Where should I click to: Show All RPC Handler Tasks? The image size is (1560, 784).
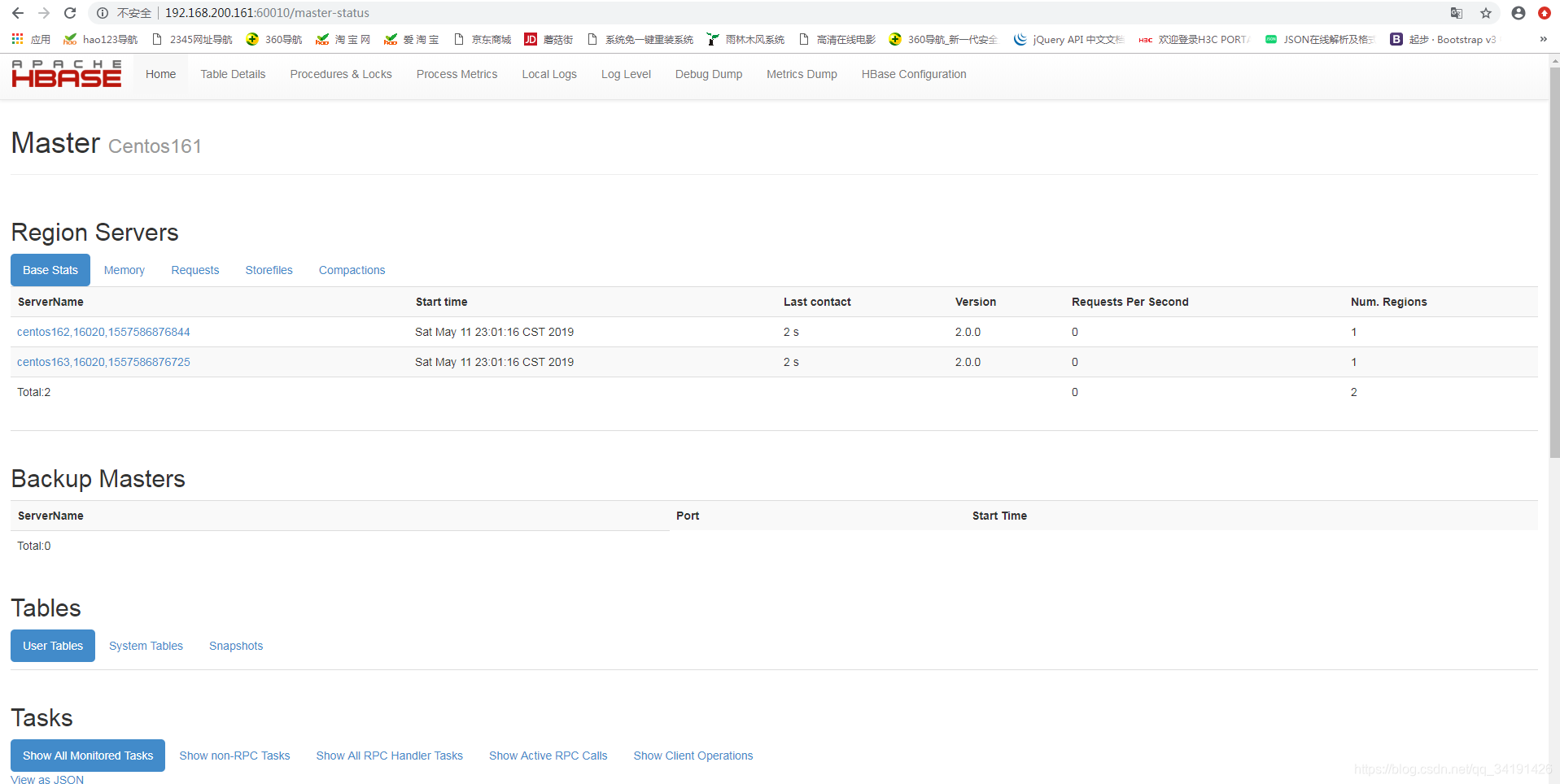[390, 756]
